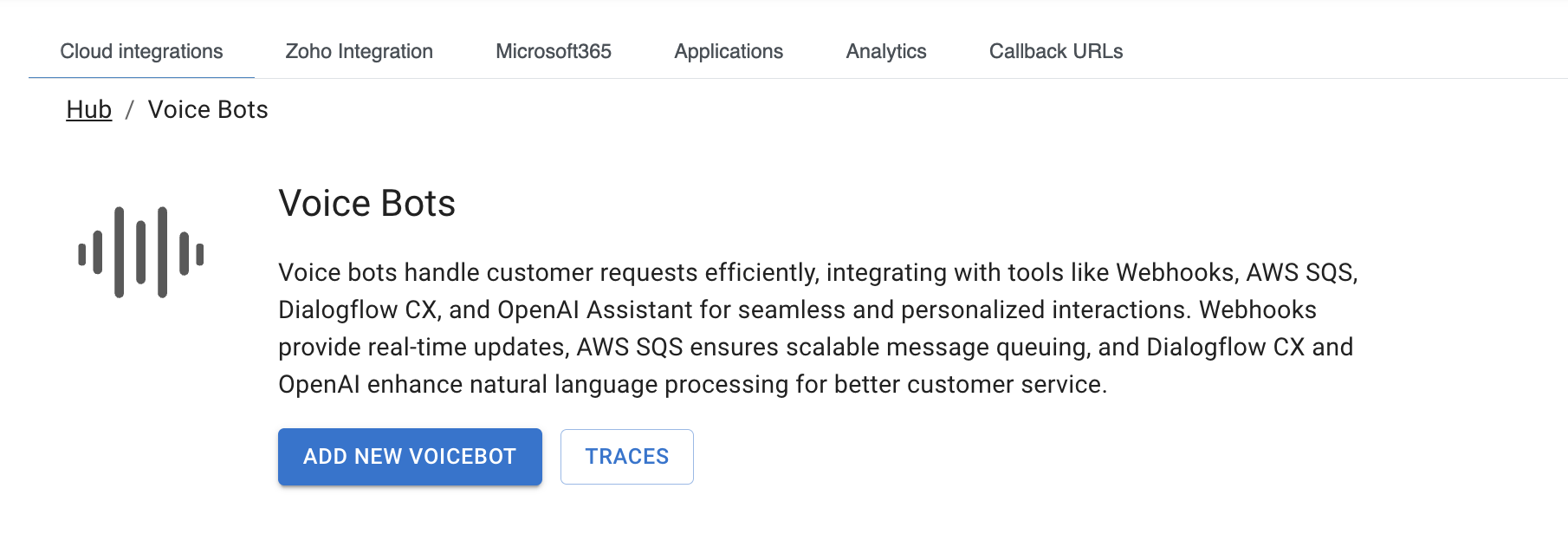The image size is (1568, 560).
Task: Select the Cloud integrations tab
Action: tap(141, 51)
